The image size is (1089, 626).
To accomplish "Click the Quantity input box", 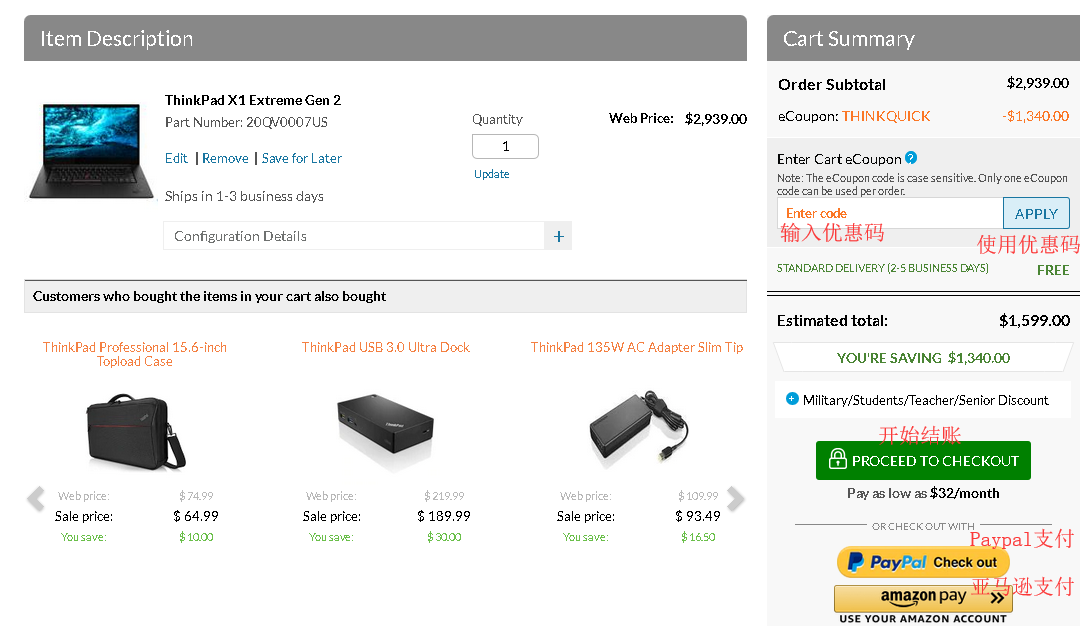I will (x=505, y=146).
